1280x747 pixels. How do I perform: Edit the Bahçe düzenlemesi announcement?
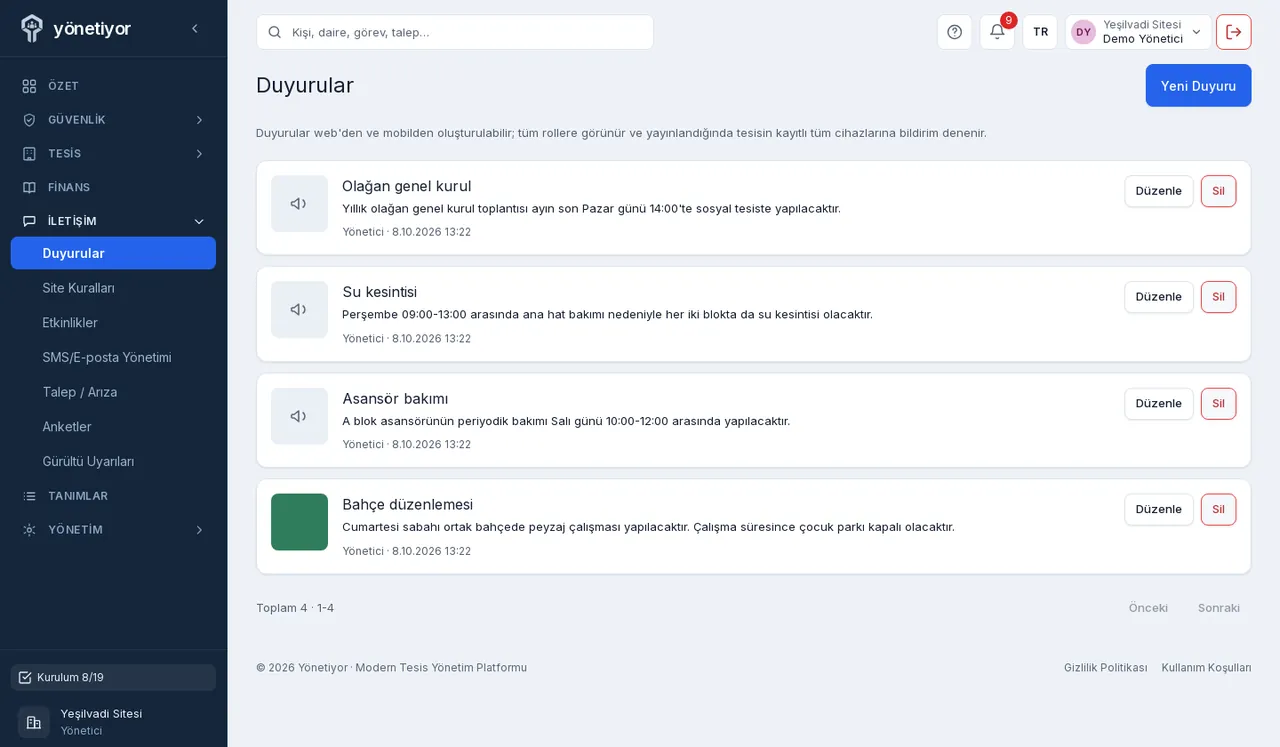(x=1158, y=509)
